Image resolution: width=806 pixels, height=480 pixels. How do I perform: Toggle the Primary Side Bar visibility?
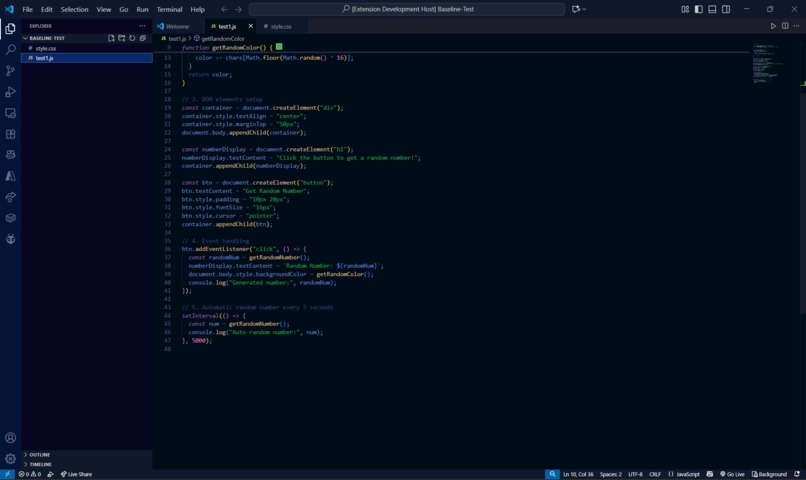coord(699,9)
